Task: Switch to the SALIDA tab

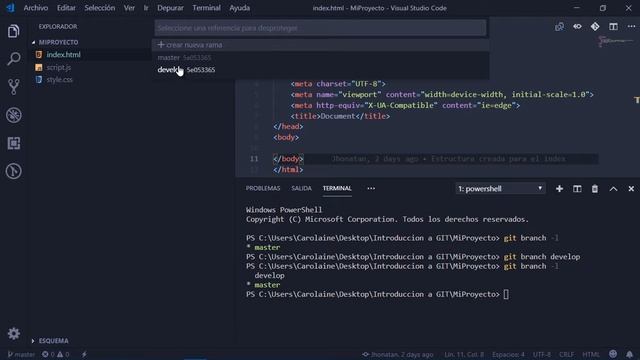Action: click(301, 188)
